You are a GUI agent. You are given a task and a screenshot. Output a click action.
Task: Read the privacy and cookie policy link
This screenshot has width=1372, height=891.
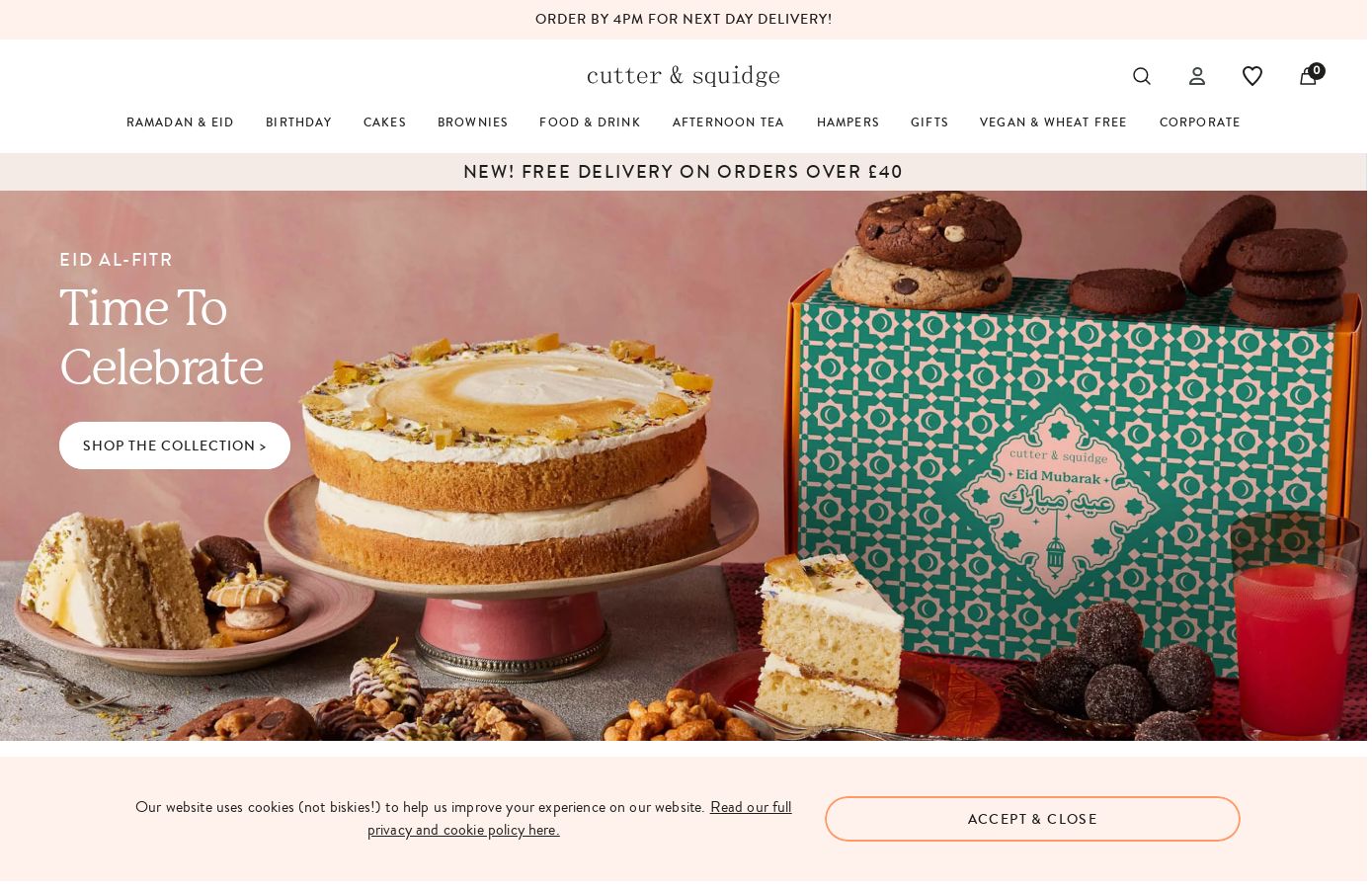[x=580, y=818]
